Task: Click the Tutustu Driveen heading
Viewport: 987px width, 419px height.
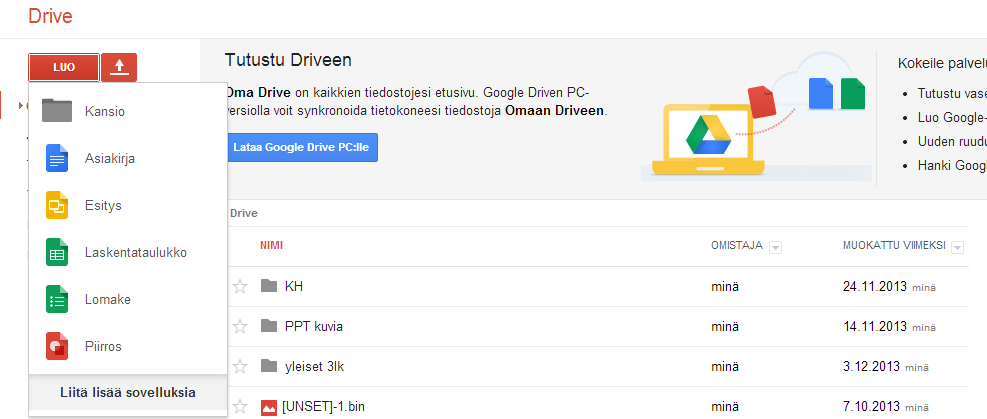Action: pos(288,60)
